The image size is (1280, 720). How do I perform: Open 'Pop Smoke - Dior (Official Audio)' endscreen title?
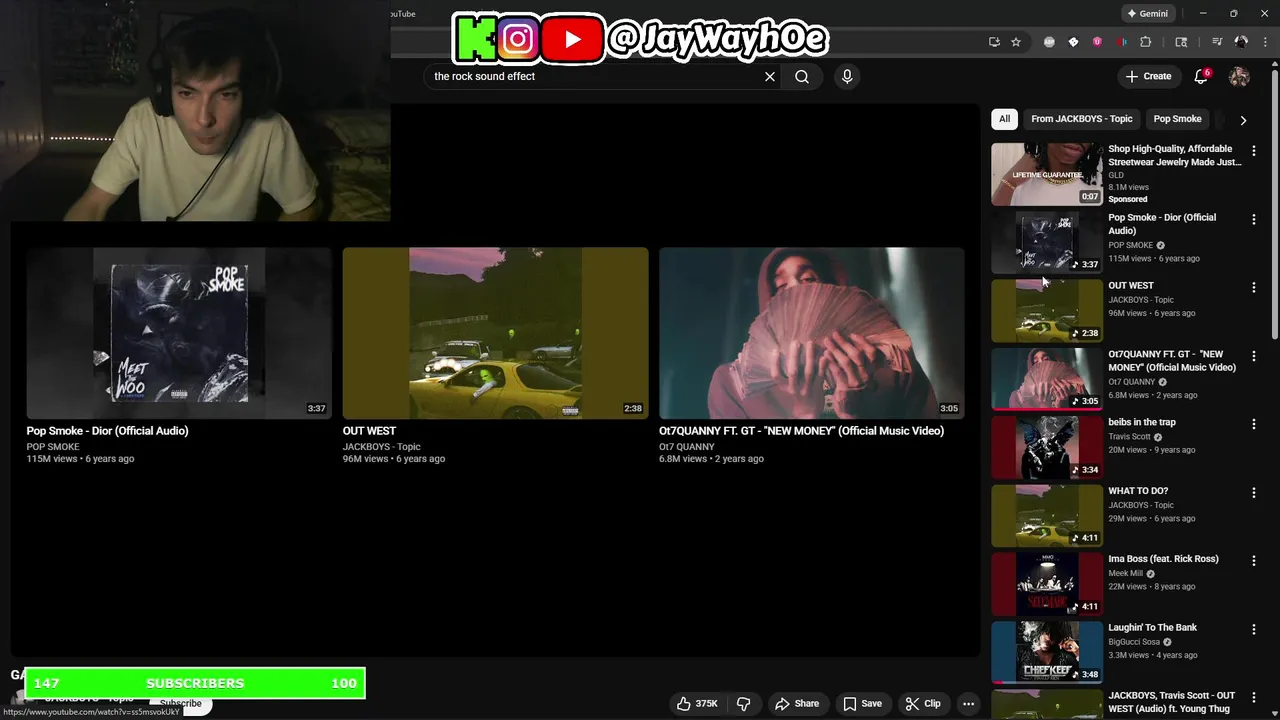[x=107, y=431]
